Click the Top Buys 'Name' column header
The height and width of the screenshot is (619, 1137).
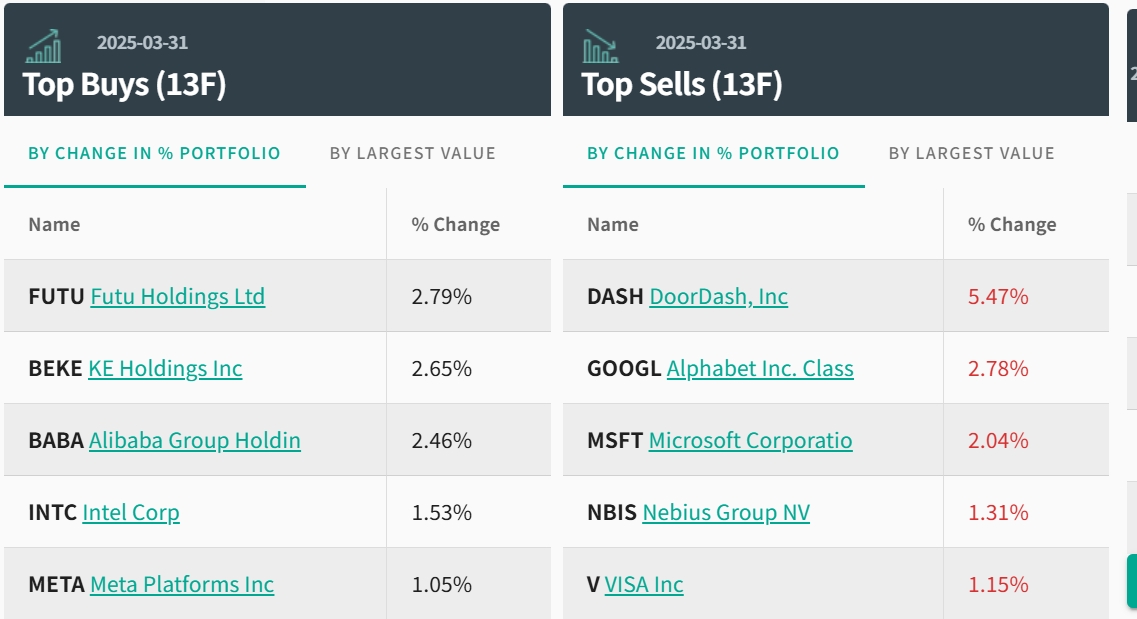pyautogui.click(x=54, y=225)
